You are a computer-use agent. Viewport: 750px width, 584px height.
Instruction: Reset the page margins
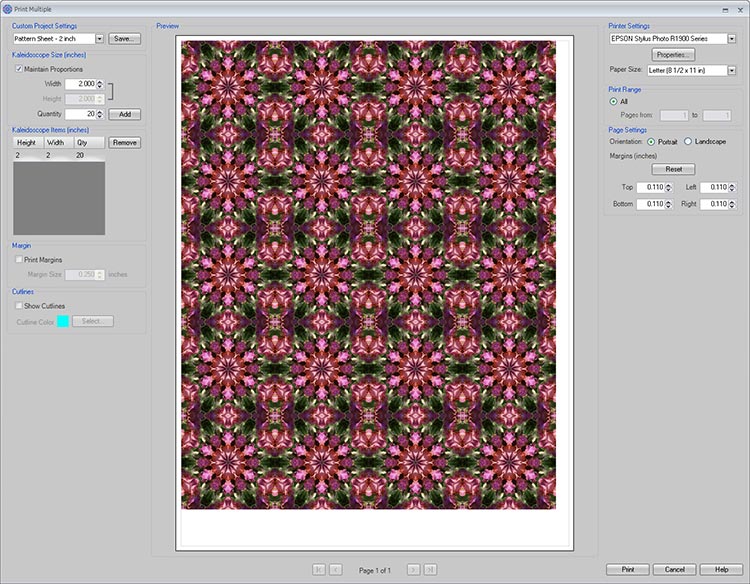[673, 169]
